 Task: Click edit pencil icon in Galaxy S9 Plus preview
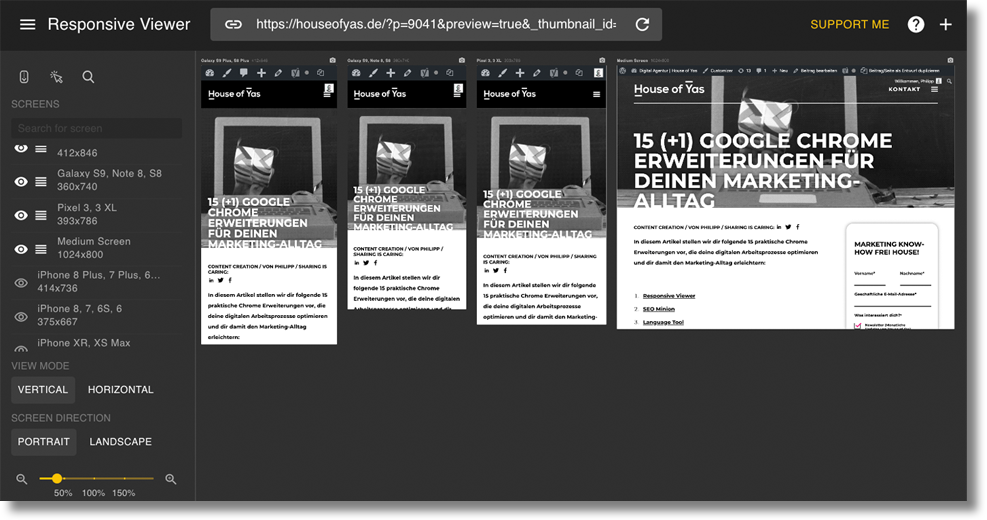[278, 73]
